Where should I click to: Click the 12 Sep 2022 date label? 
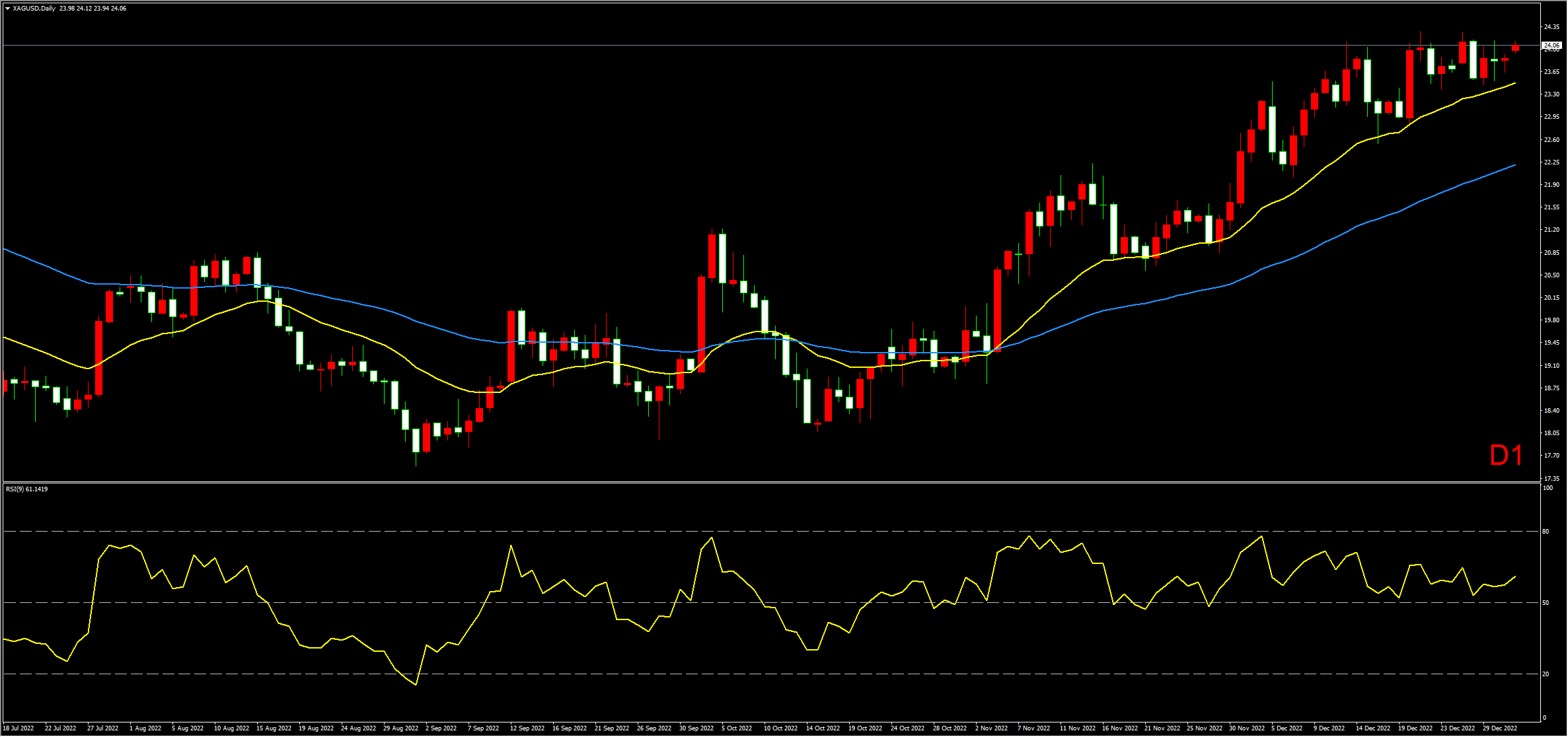tap(527, 728)
